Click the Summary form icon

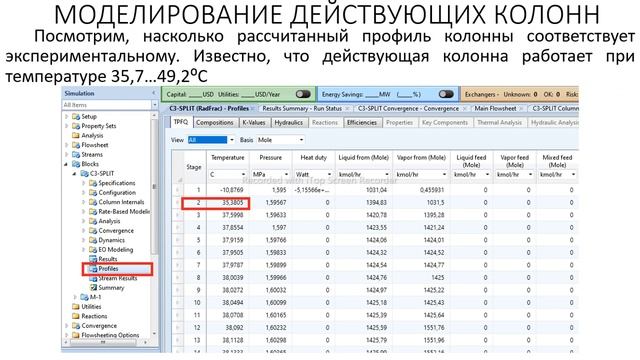point(93,287)
